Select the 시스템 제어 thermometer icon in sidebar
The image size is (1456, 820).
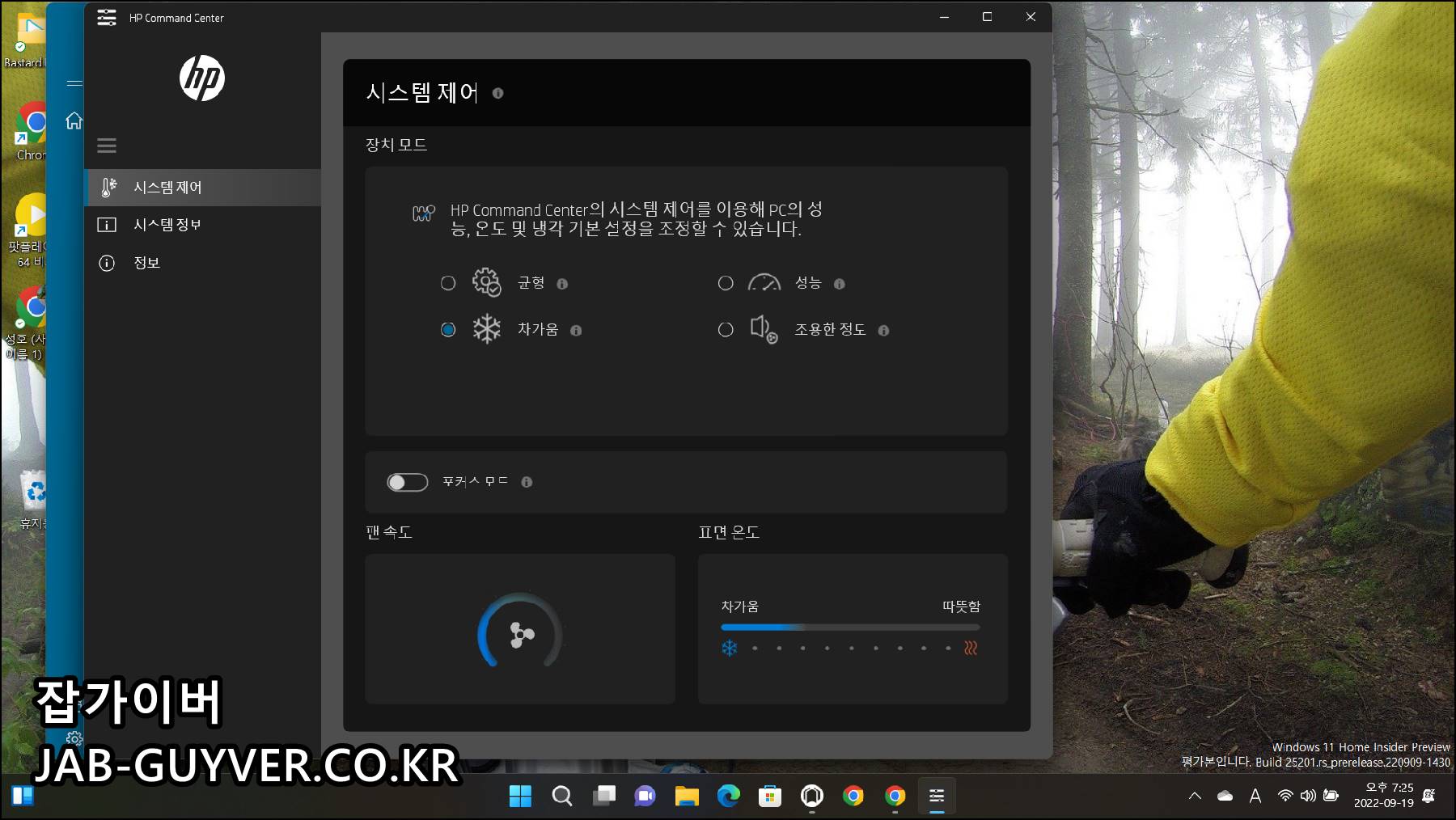tap(107, 187)
